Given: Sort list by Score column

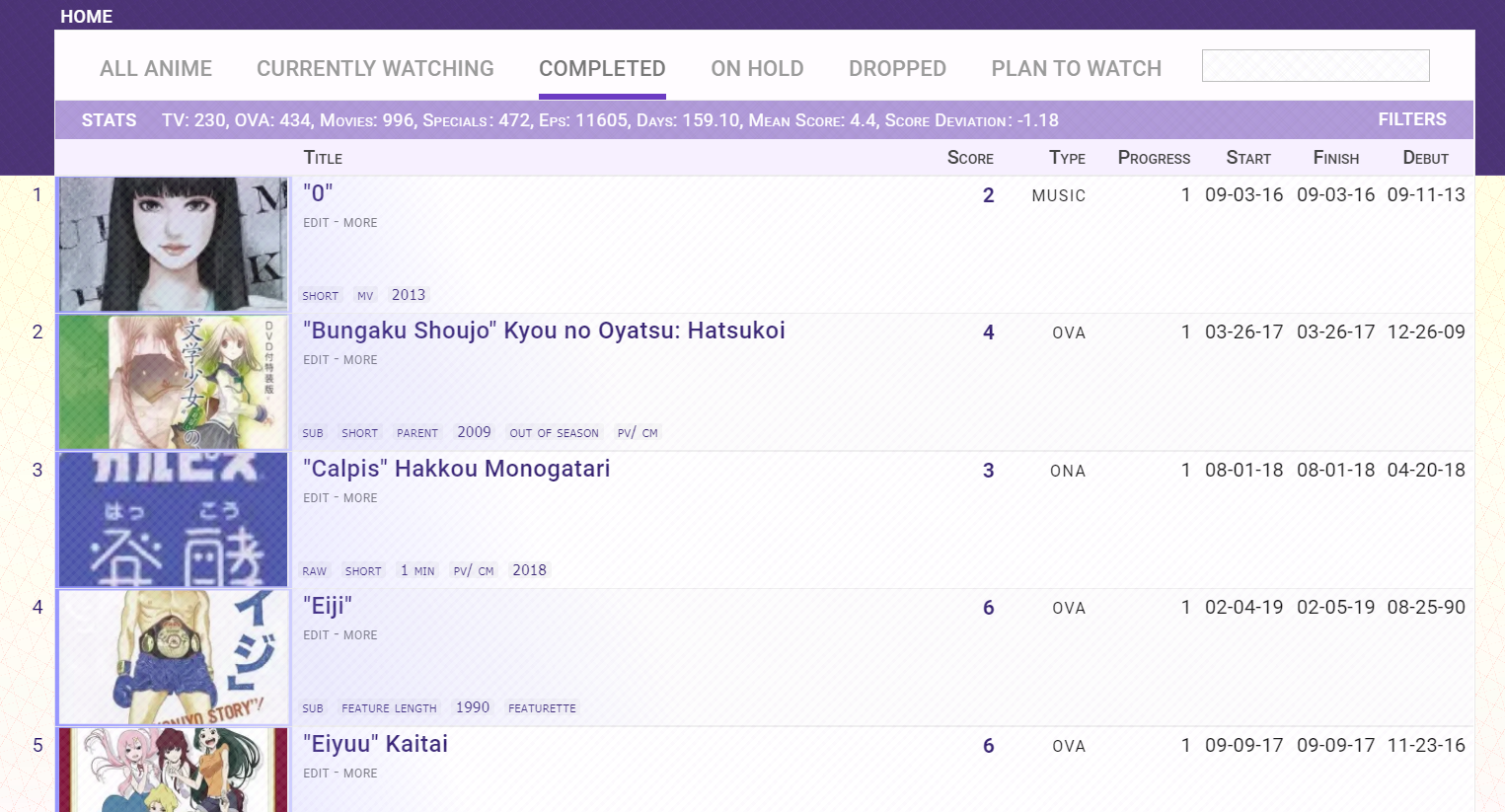Looking at the screenshot, I should point(969,158).
